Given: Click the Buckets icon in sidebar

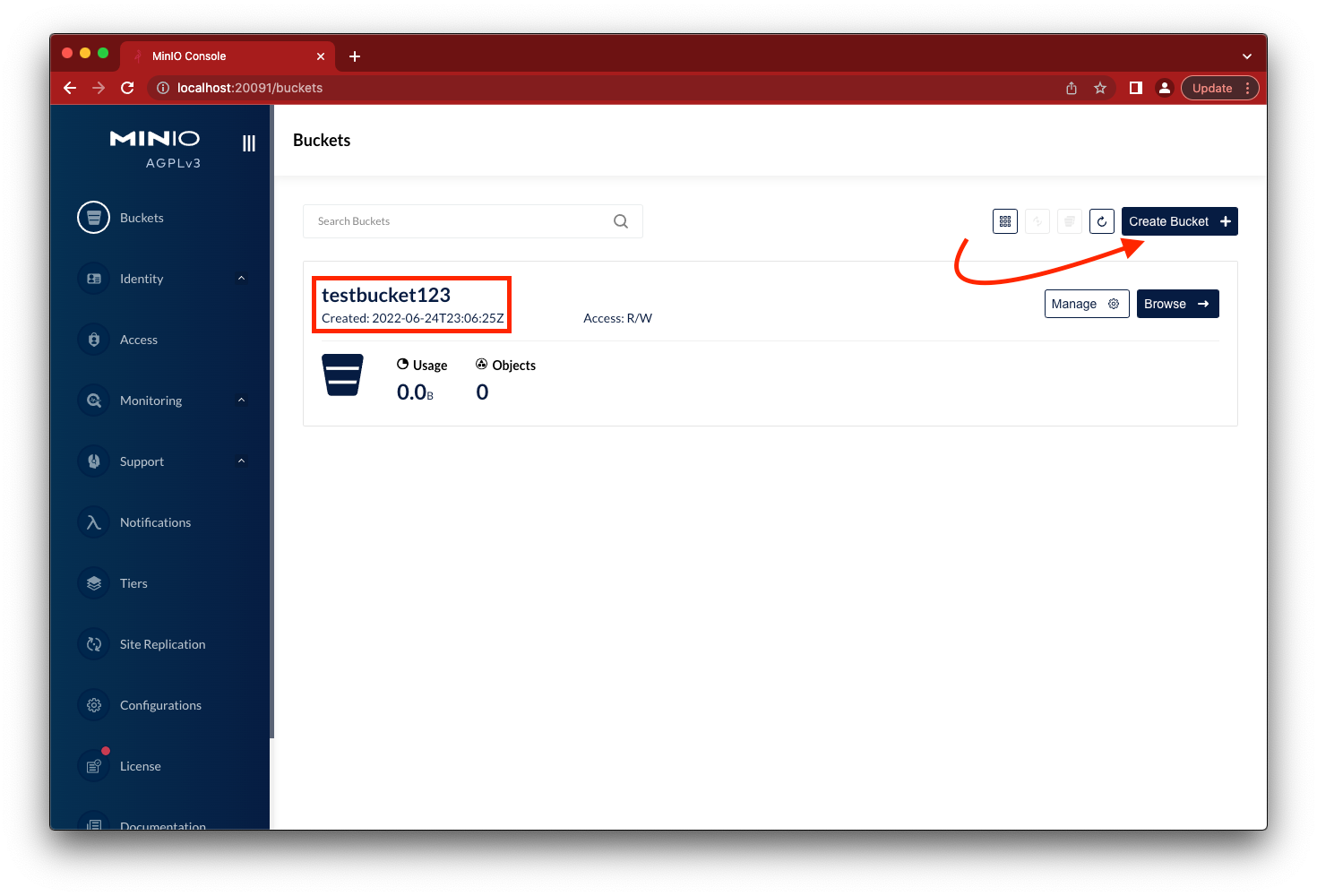Looking at the screenshot, I should tap(93, 218).
